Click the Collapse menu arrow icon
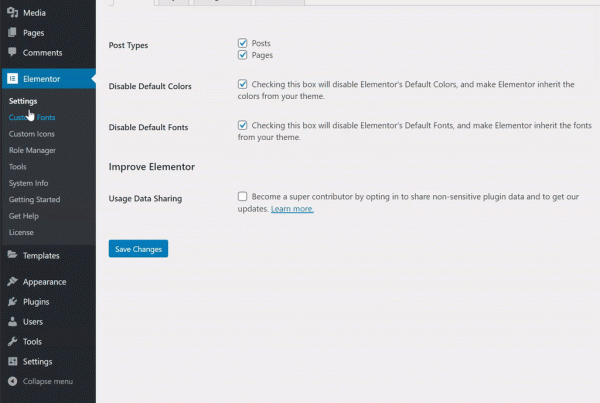This screenshot has width=600, height=403. pyautogui.click(x=12, y=381)
